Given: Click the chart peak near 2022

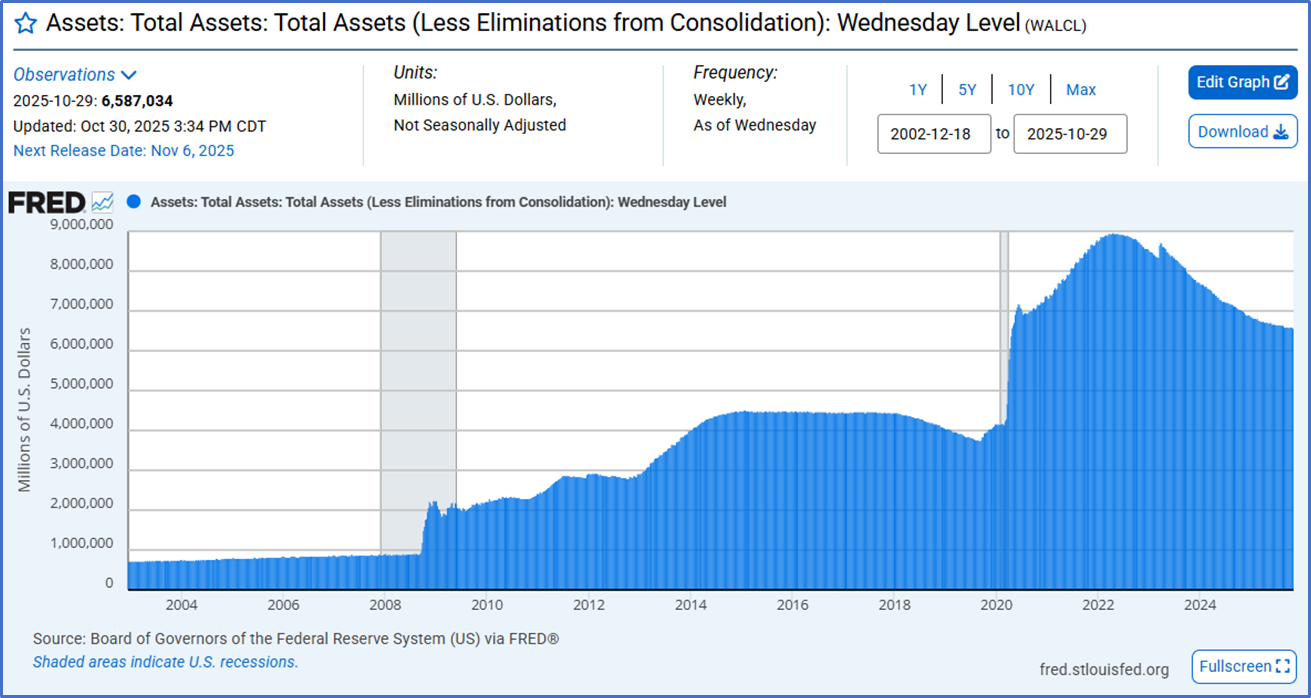Looking at the screenshot, I should coord(1113,236).
